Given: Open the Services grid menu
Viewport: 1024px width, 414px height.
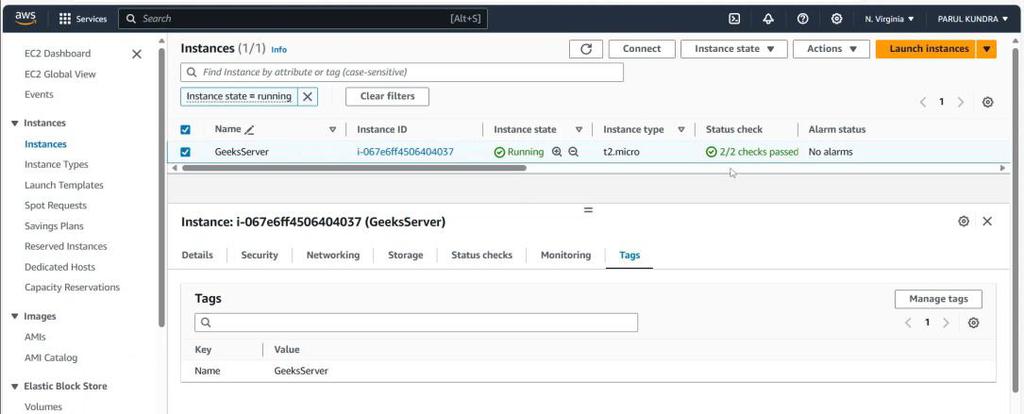Looking at the screenshot, I should (82, 19).
